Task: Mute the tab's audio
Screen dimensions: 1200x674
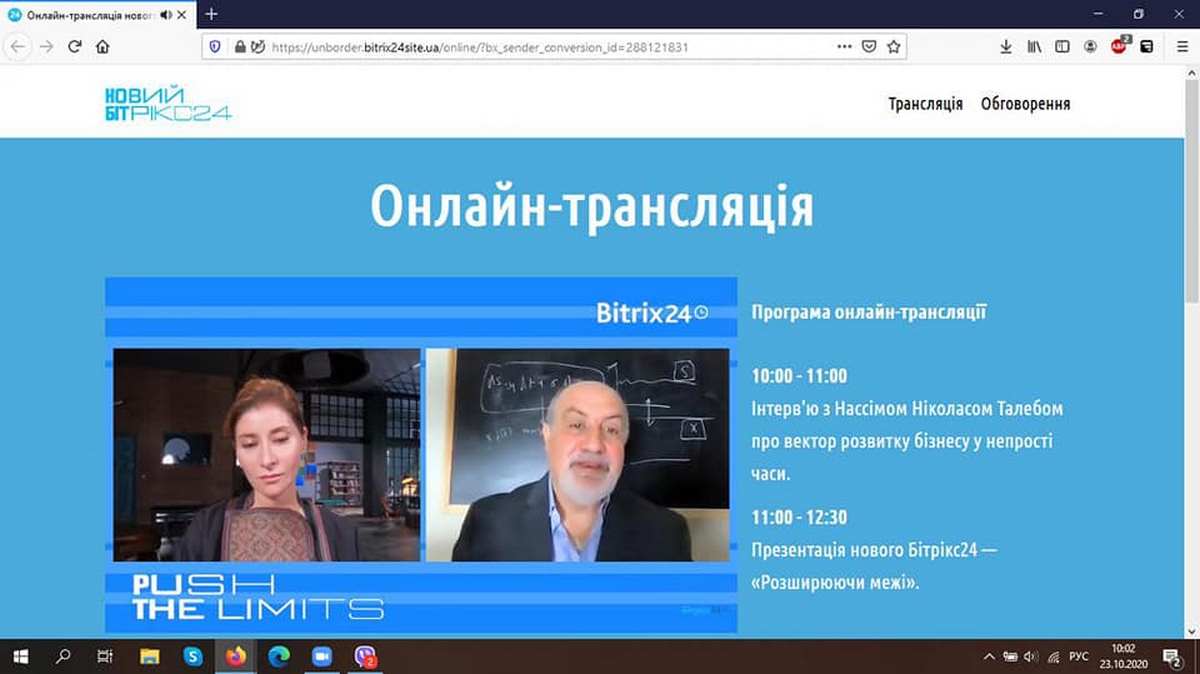Action: (x=165, y=15)
